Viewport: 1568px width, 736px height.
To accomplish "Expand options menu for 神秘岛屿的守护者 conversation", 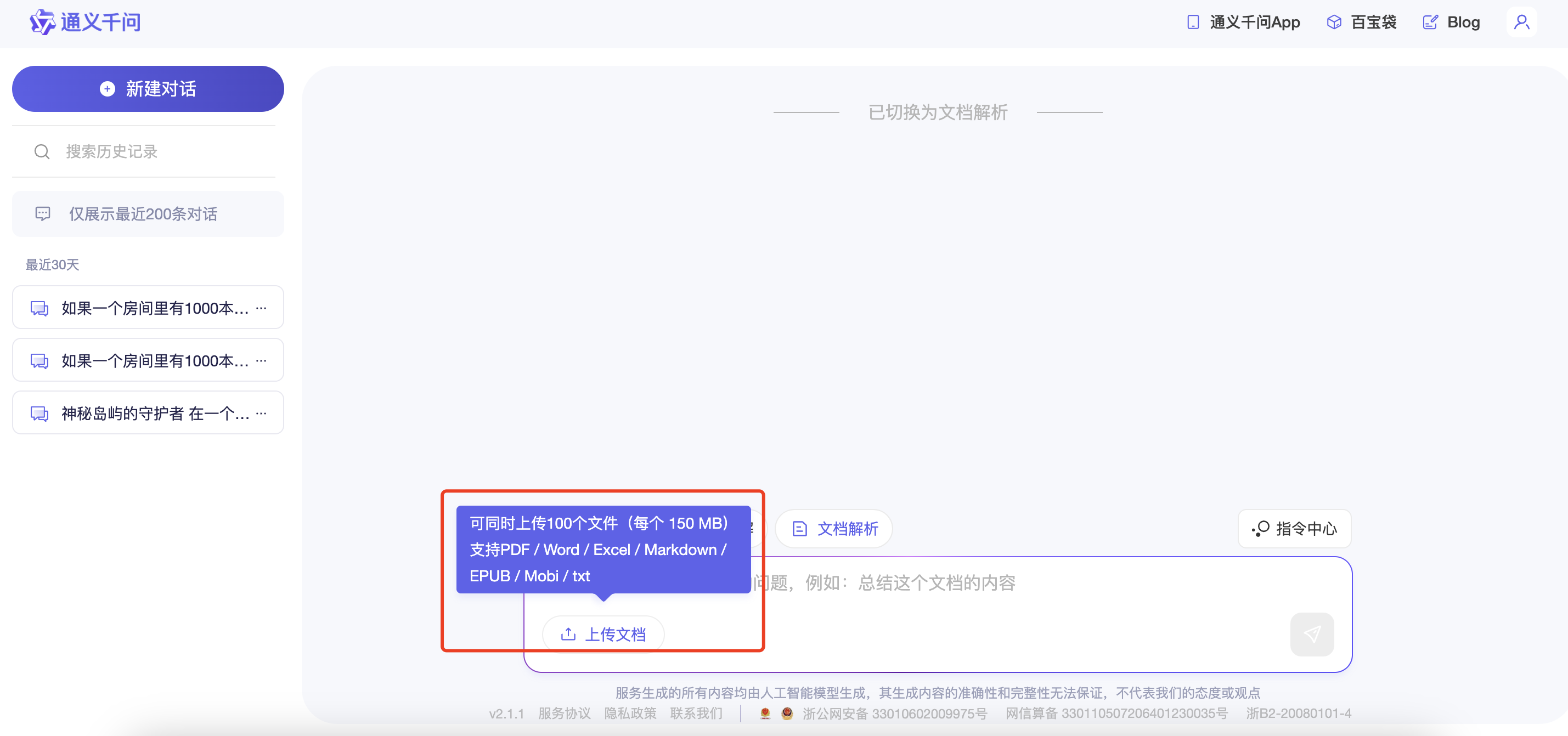I will (x=262, y=414).
